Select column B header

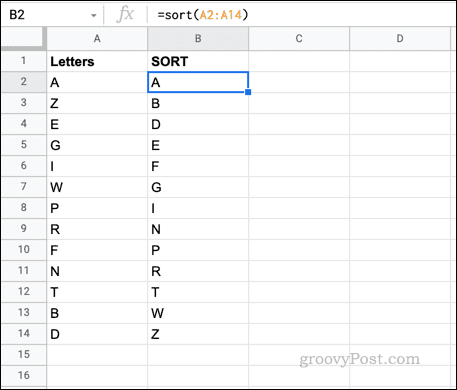pos(198,39)
